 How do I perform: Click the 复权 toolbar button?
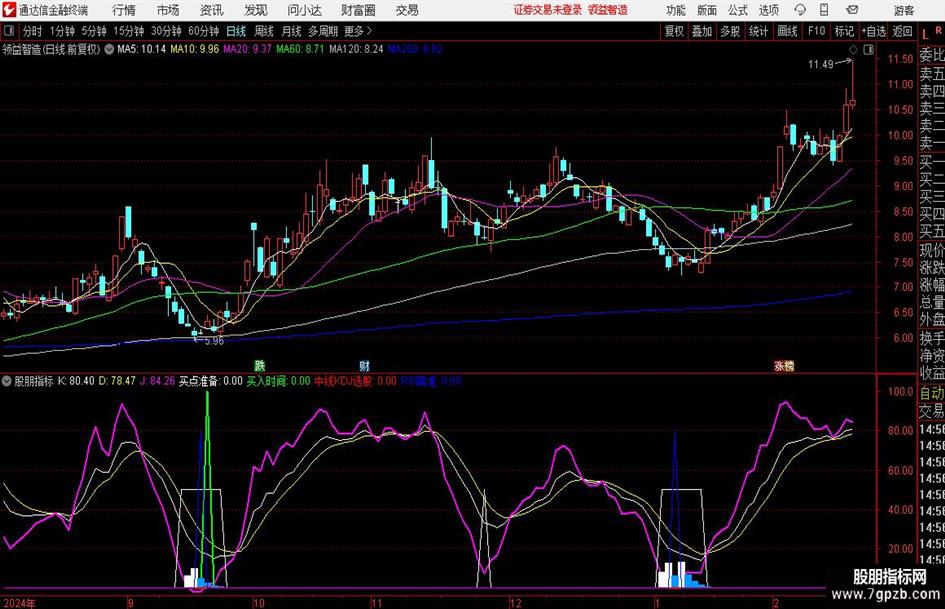(x=674, y=31)
